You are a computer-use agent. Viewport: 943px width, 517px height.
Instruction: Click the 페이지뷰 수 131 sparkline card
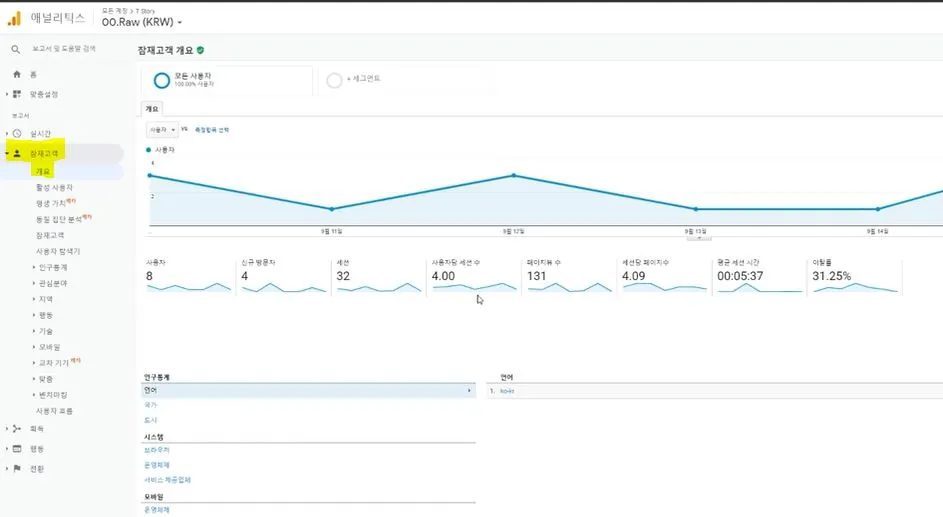pyautogui.click(x=569, y=277)
